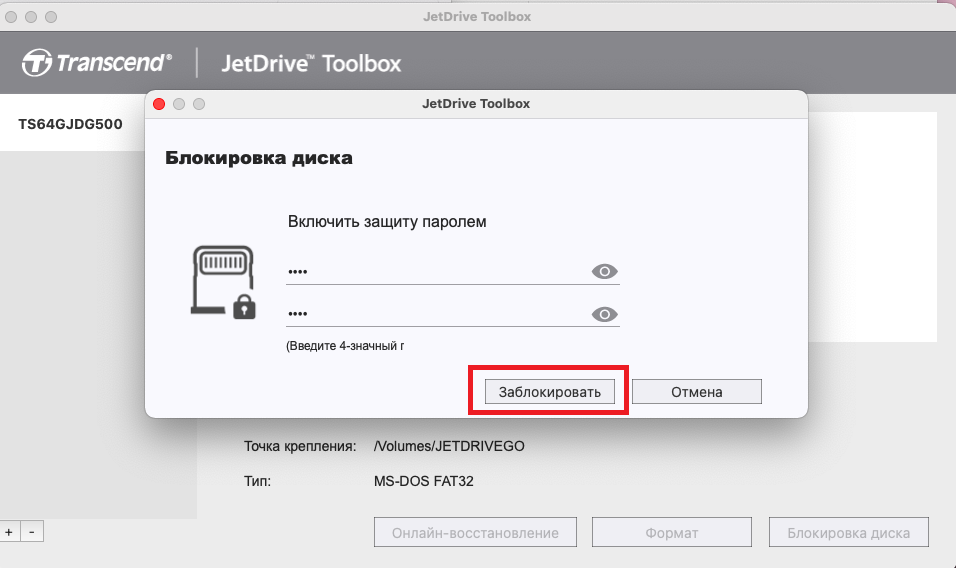
Task: Cancel with the Отмена button
Action: pos(696,391)
